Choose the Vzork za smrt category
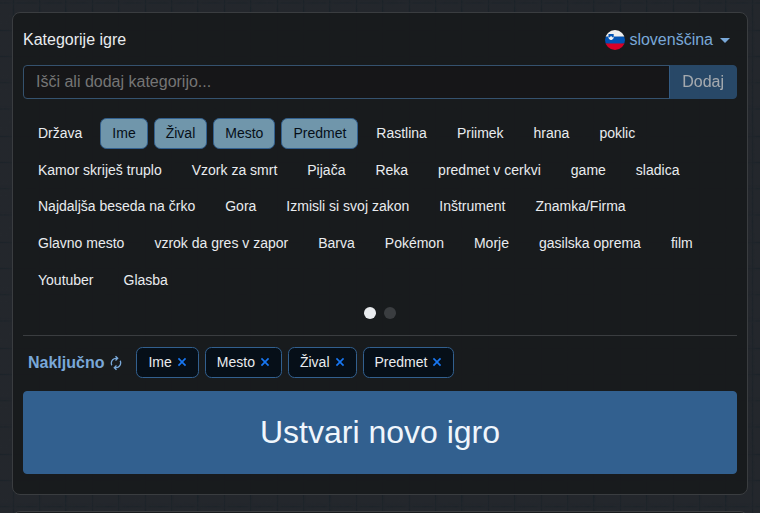Screen dimensions: 760x513 235,170
